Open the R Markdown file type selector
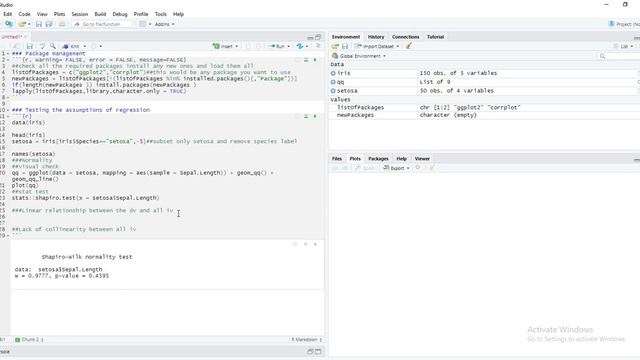Screen dimensions: 640x360 pos(307,340)
